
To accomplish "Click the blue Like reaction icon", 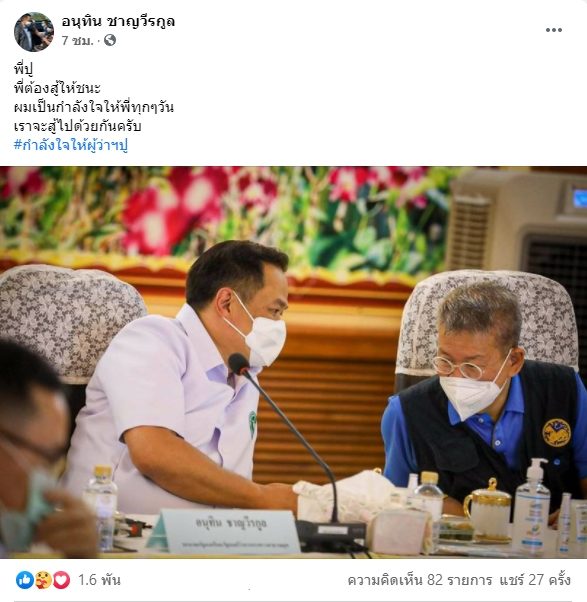I will 25,580.
